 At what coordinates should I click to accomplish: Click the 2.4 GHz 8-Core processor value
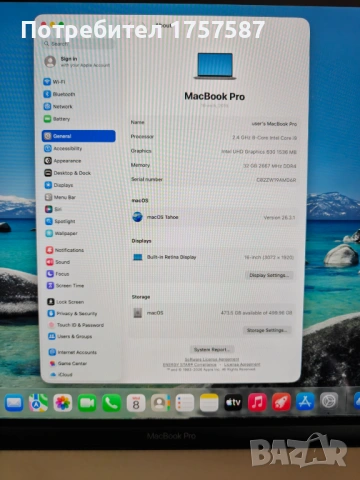[x=264, y=138]
